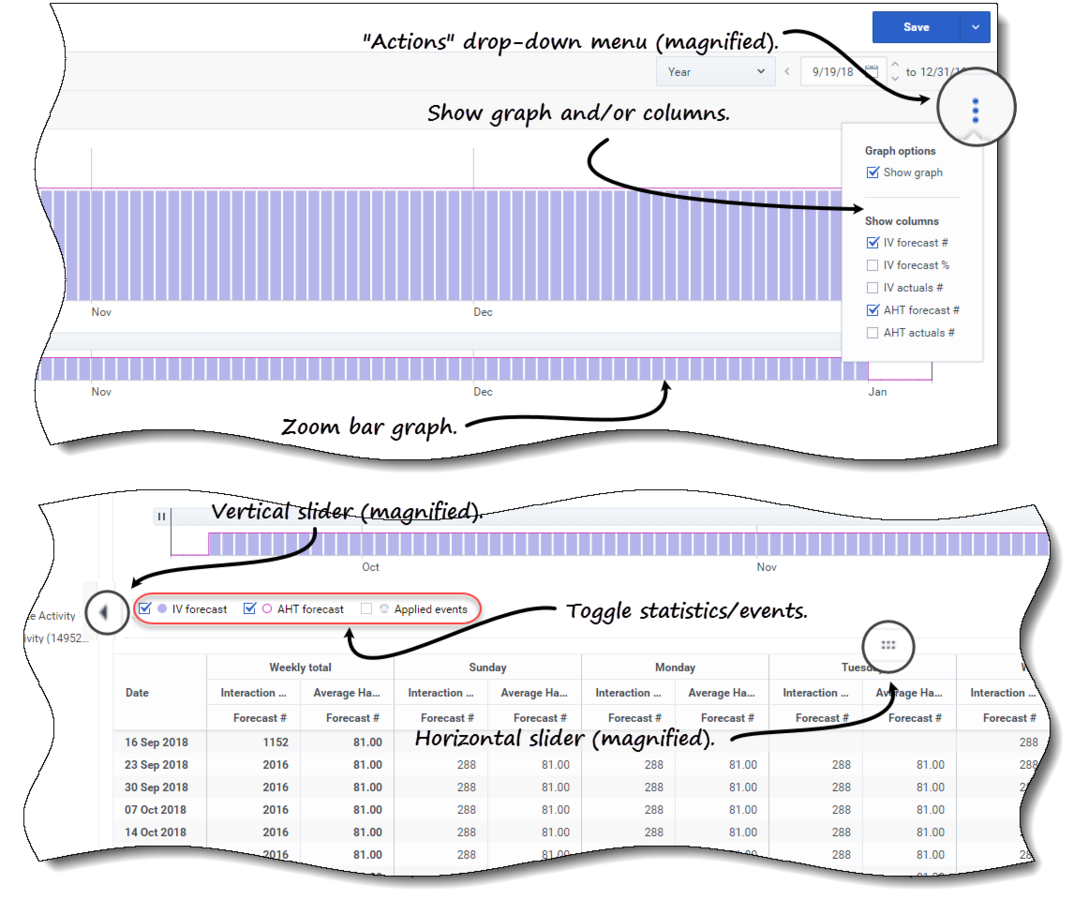Click the horizontal slider grip icon
This screenshot has height=900, width=1074.
(x=888, y=645)
